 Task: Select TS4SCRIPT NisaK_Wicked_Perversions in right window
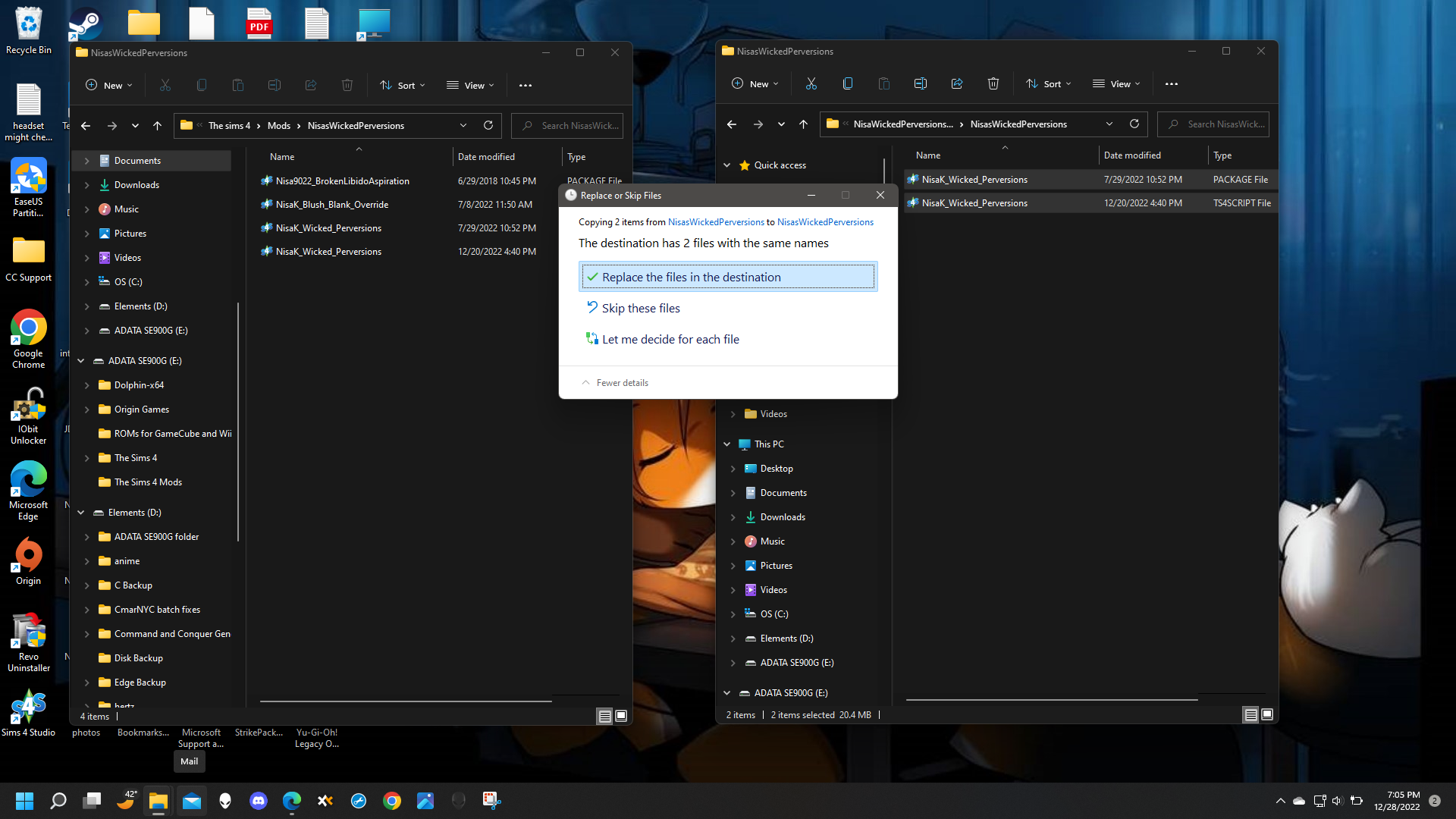click(x=1090, y=203)
